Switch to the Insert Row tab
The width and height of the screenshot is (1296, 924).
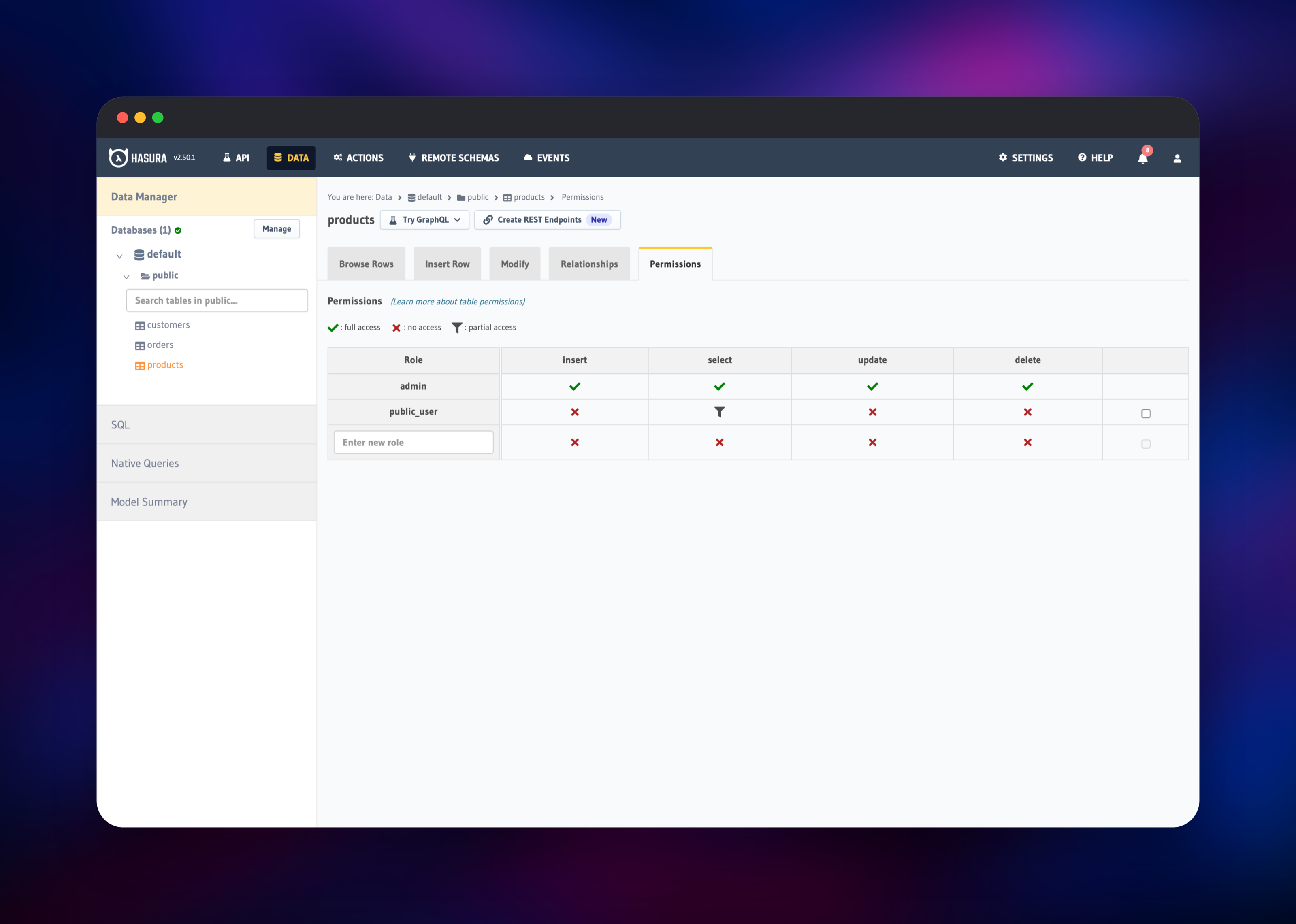[447, 264]
